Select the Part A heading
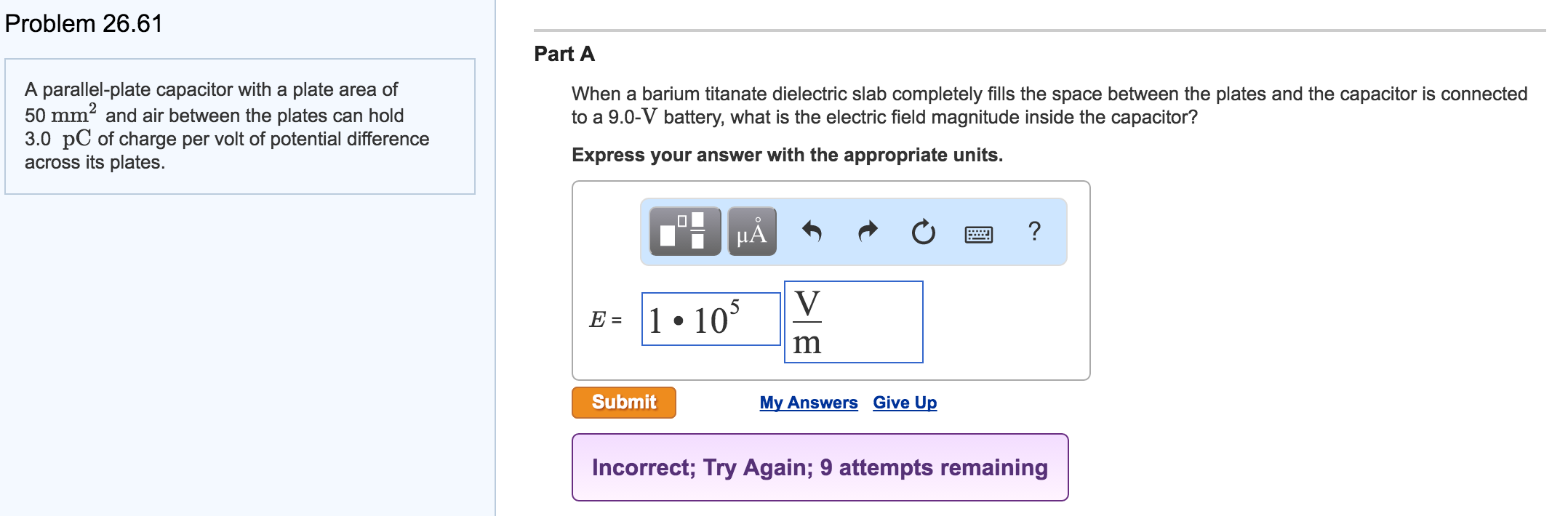The width and height of the screenshot is (1568, 516). tap(563, 55)
